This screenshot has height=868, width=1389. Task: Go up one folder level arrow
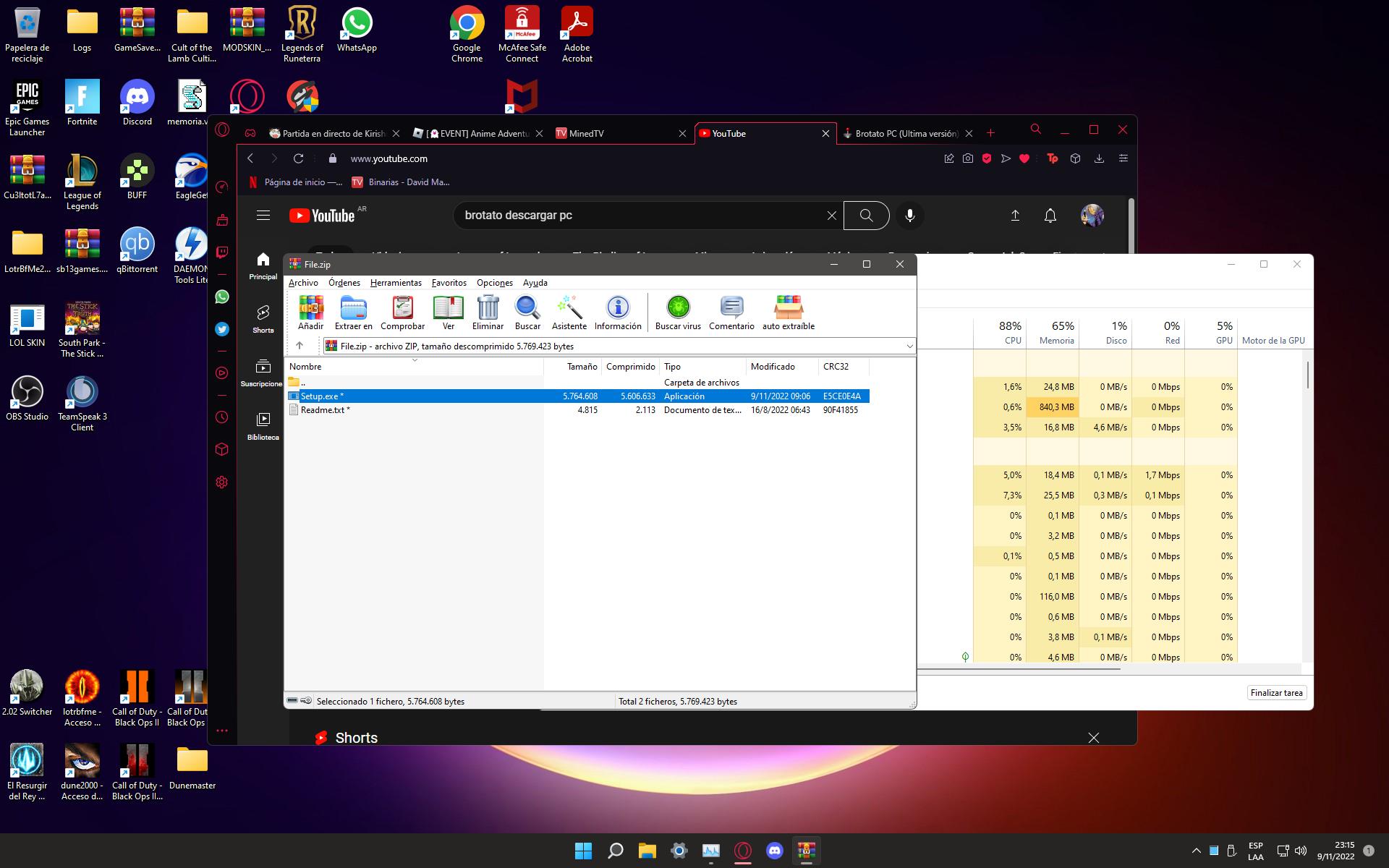coord(300,346)
